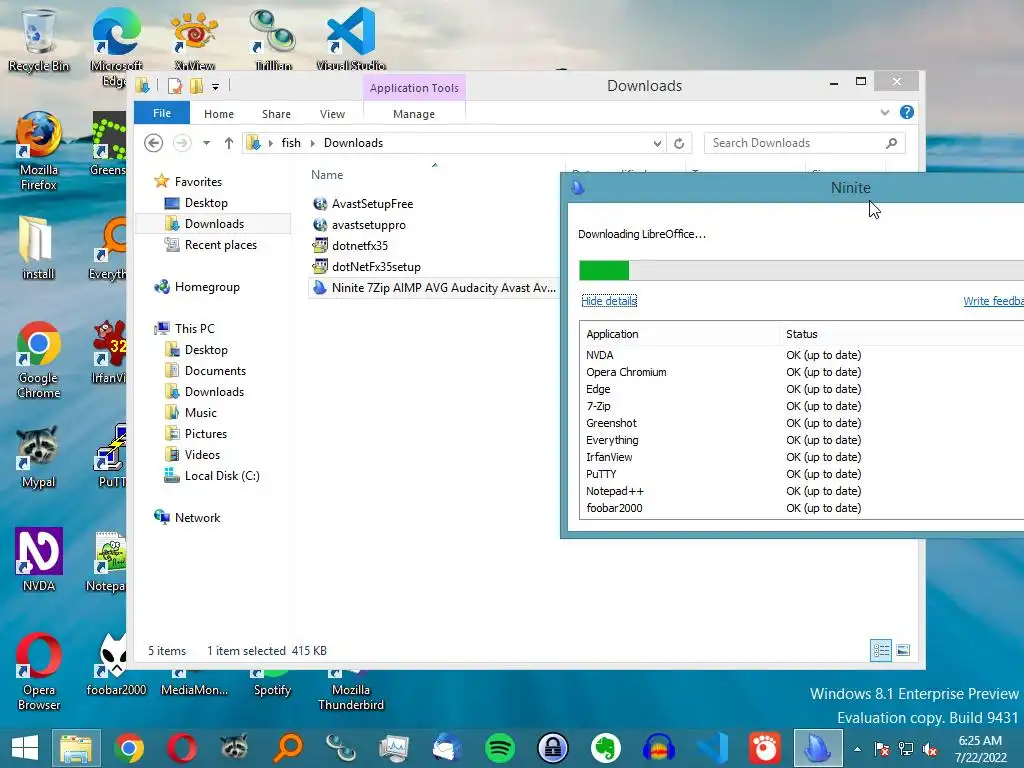1024x768 pixels.
Task: Launch foobar2000 desktop shortcut
Action: [x=116, y=665]
